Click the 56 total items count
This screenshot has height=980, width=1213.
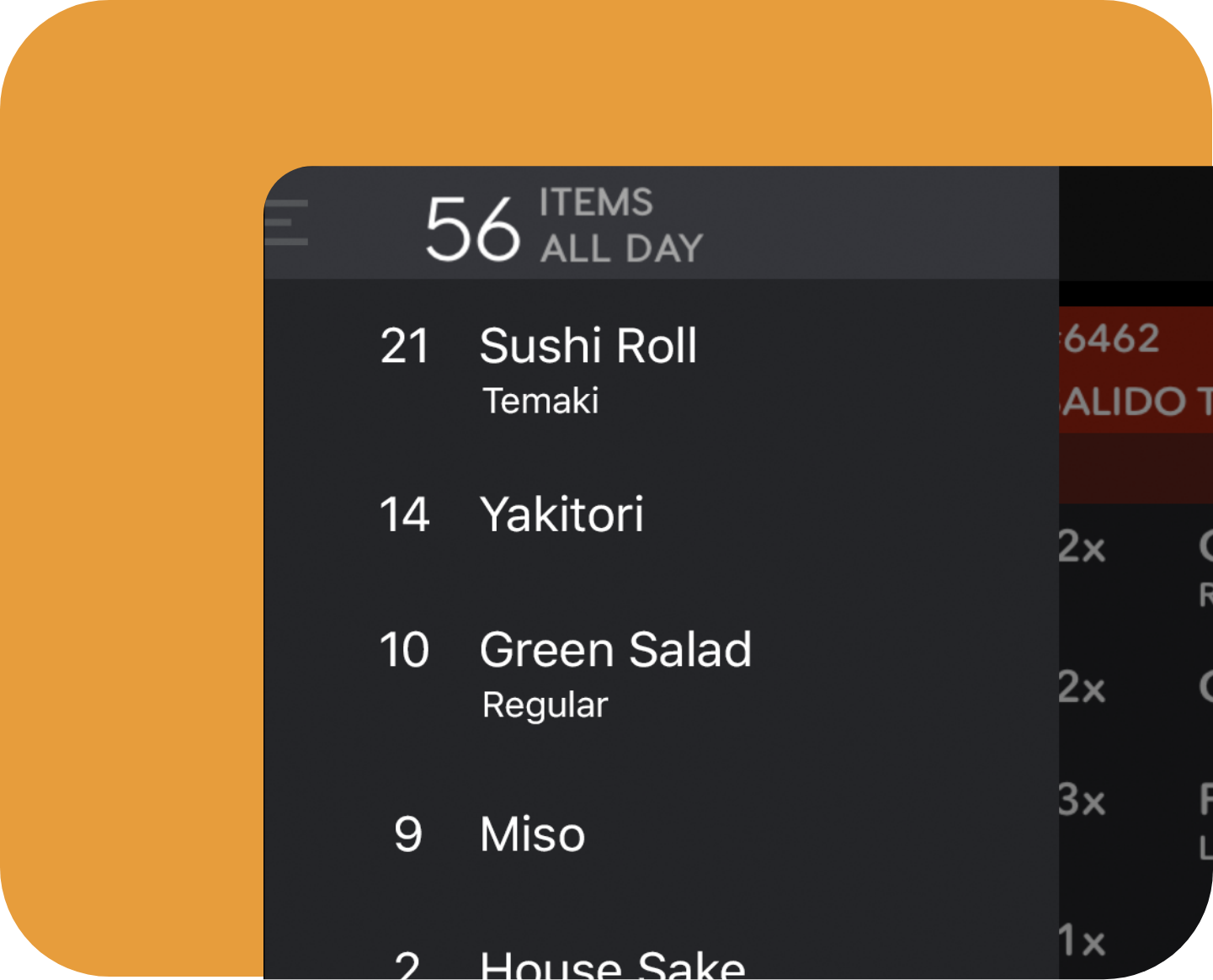pos(472,227)
